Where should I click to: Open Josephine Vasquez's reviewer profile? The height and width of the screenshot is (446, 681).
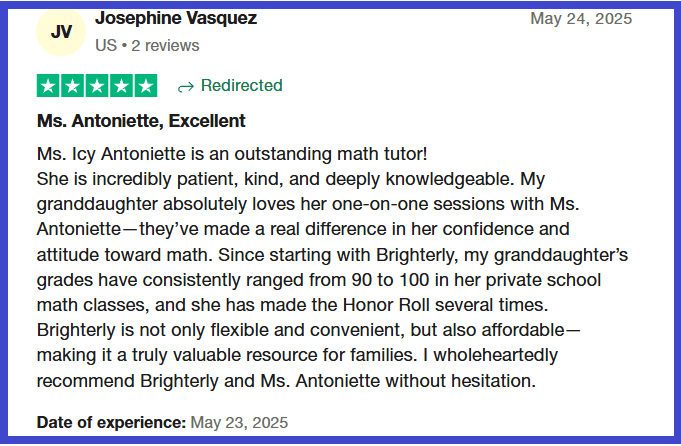[175, 18]
